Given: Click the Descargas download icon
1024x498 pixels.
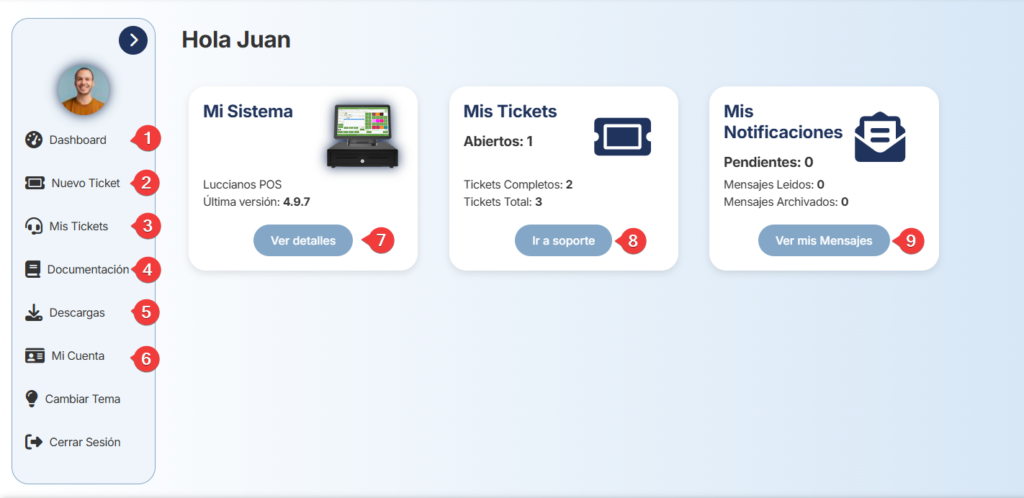Looking at the screenshot, I should (33, 313).
